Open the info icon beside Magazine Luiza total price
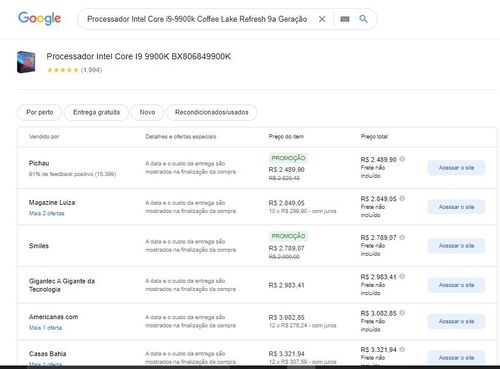500x369 pixels. pos(402,198)
